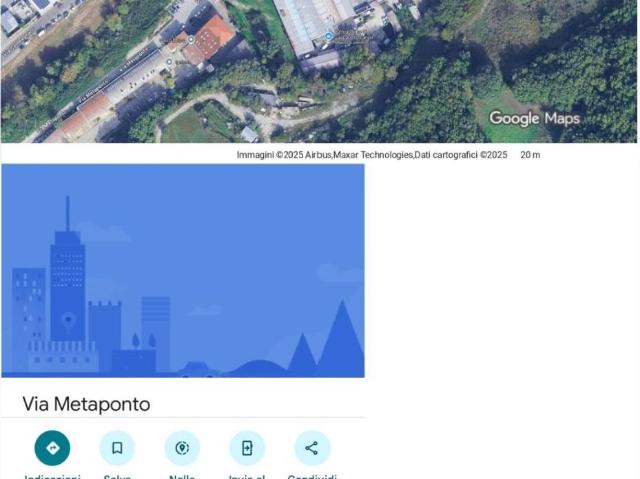640x479 pixels.
Task: Click the large grey warehouse roof
Action: [x=310, y=20]
